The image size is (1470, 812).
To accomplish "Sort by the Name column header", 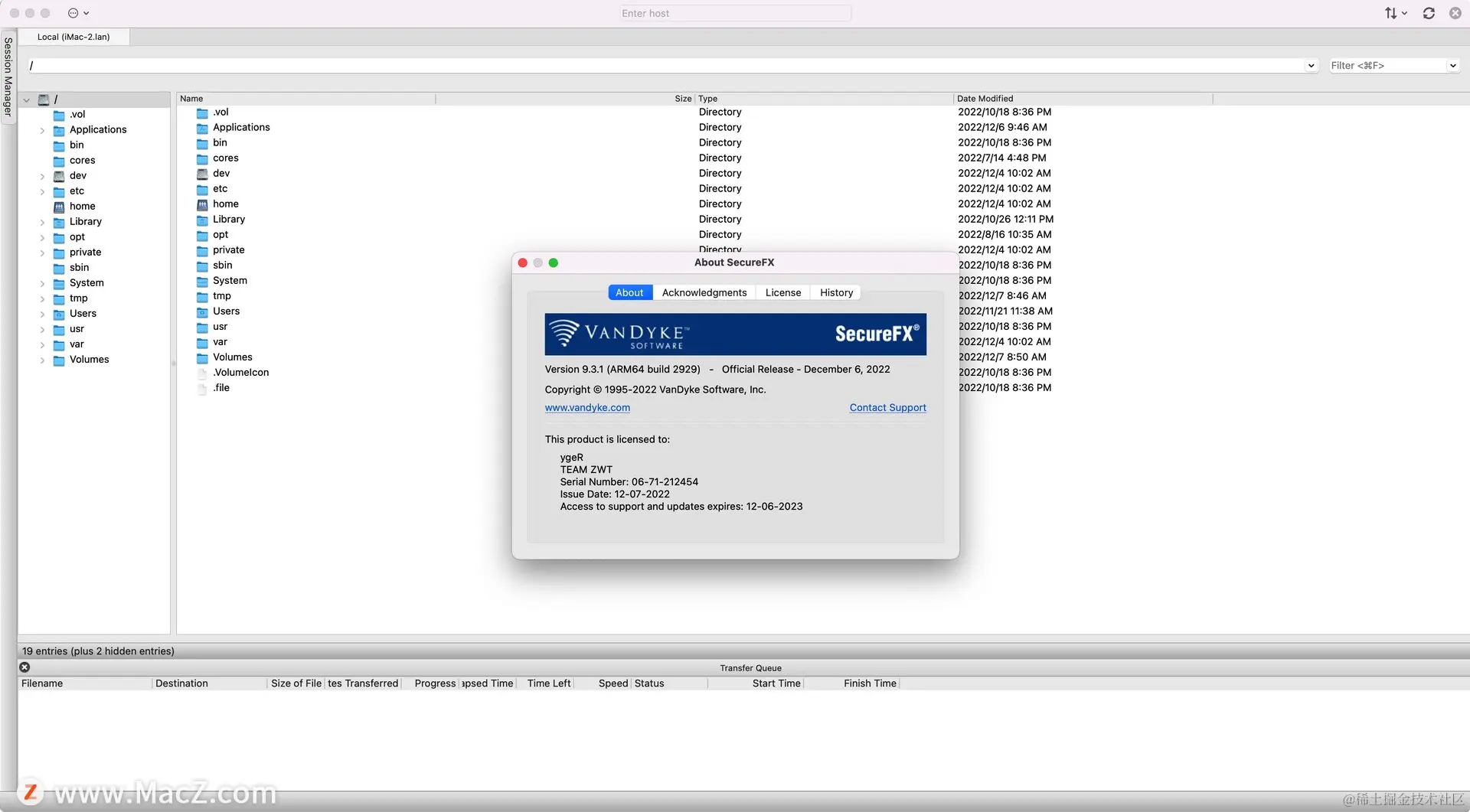I will pos(306,99).
